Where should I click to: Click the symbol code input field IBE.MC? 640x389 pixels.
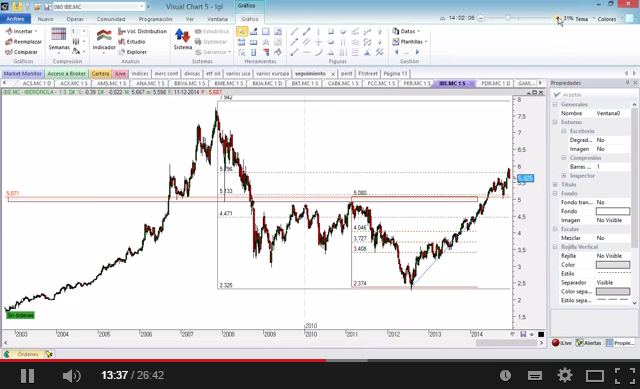(x=98, y=7)
